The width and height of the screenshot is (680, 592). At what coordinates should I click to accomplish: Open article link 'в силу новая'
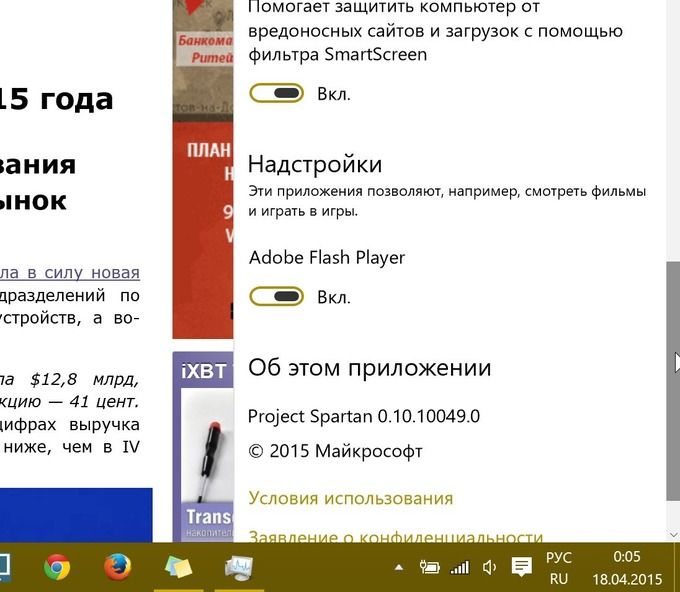click(70, 273)
